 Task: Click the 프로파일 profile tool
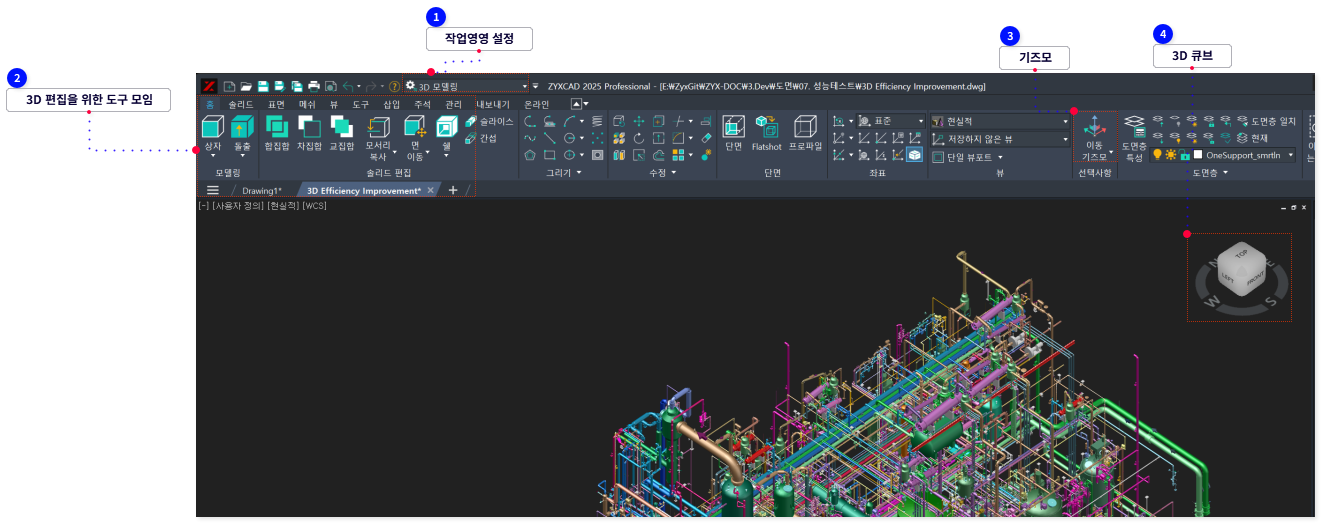click(x=805, y=133)
